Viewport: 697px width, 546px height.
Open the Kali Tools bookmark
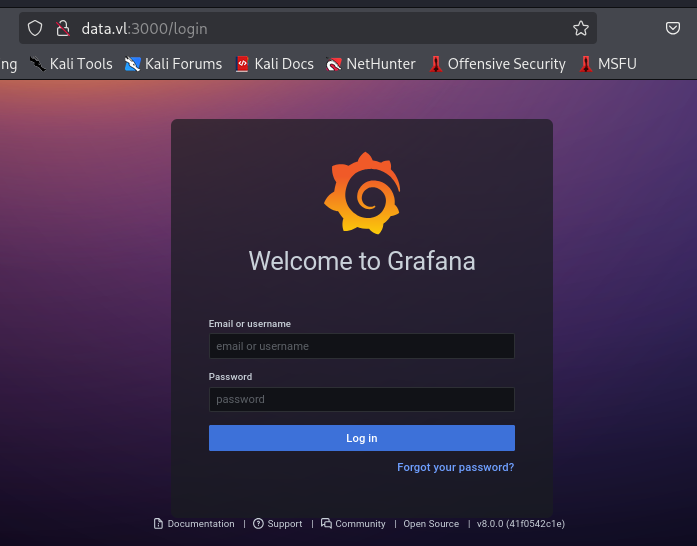(x=71, y=64)
